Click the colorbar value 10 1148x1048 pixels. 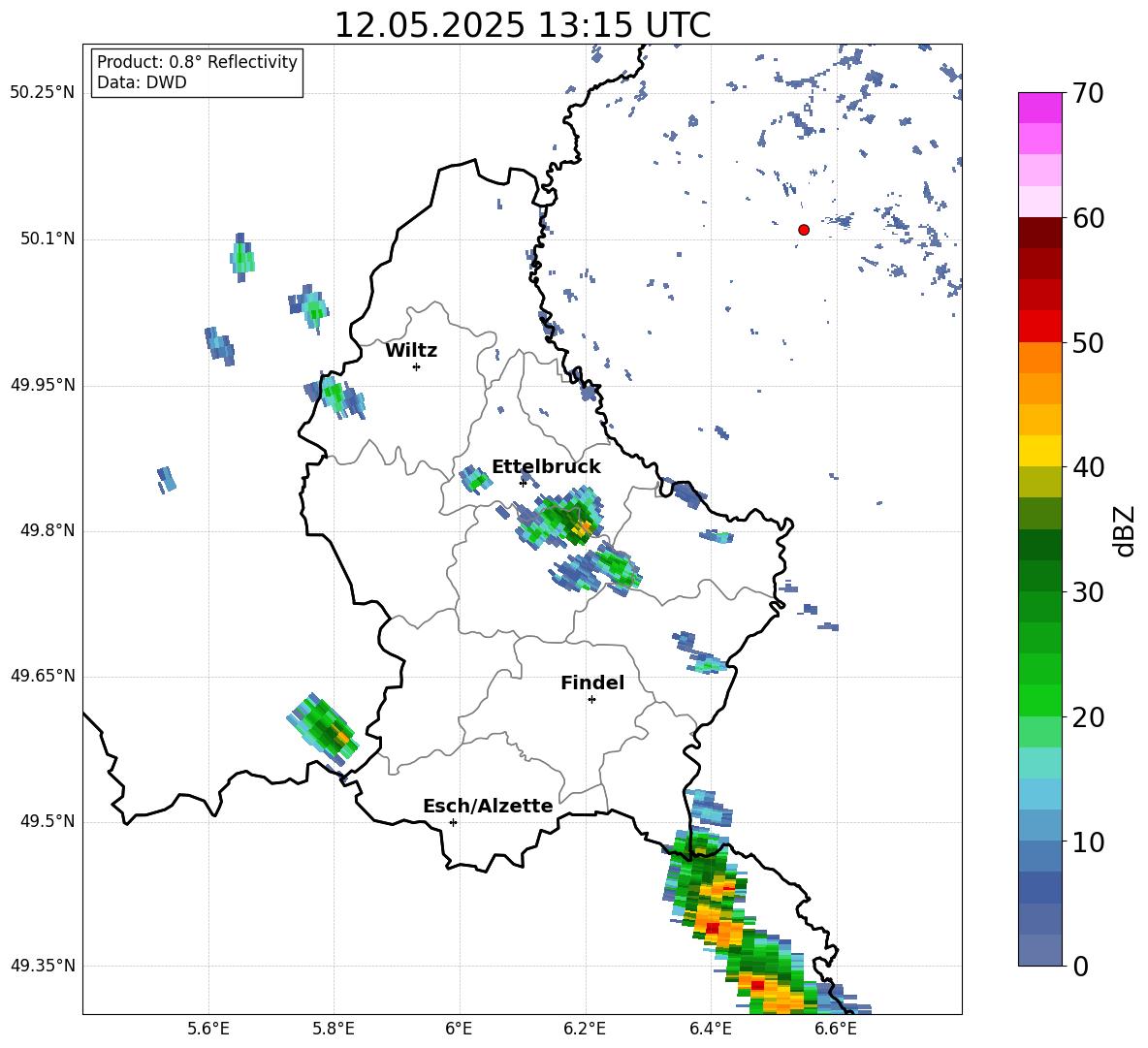(x=1087, y=841)
